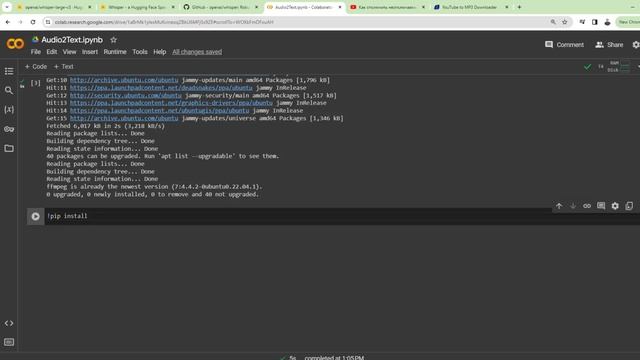
Task: Move cell up arrow
Action: click(559, 206)
